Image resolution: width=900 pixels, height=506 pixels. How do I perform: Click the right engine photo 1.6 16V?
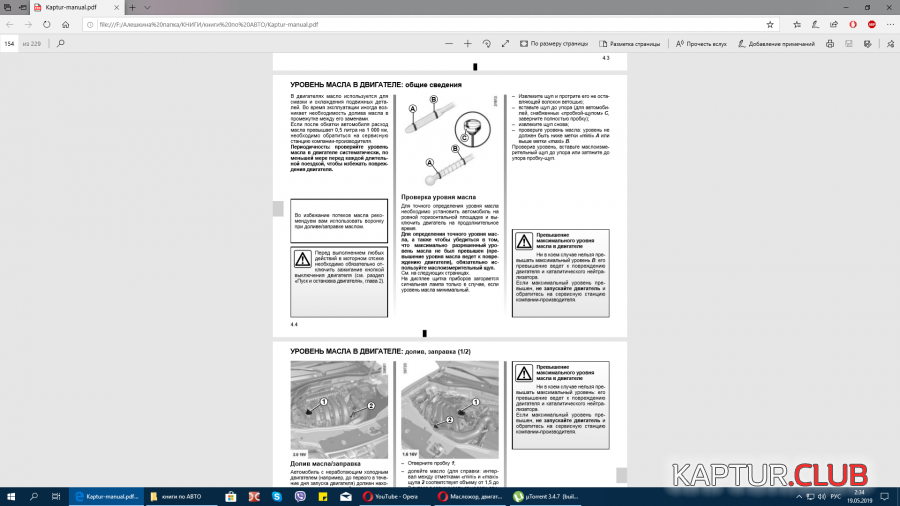pos(450,410)
